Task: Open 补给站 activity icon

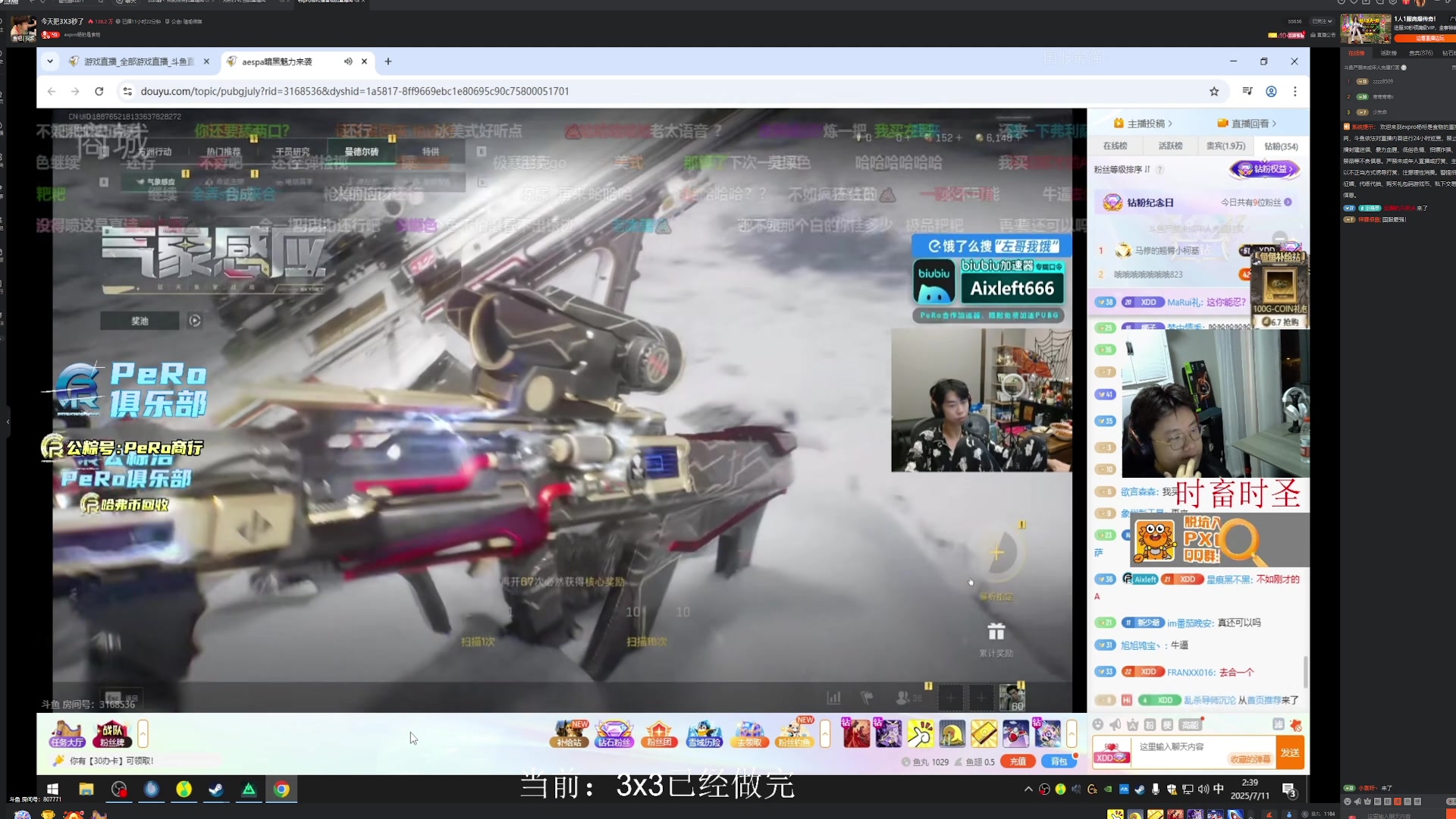Action: pyautogui.click(x=570, y=734)
